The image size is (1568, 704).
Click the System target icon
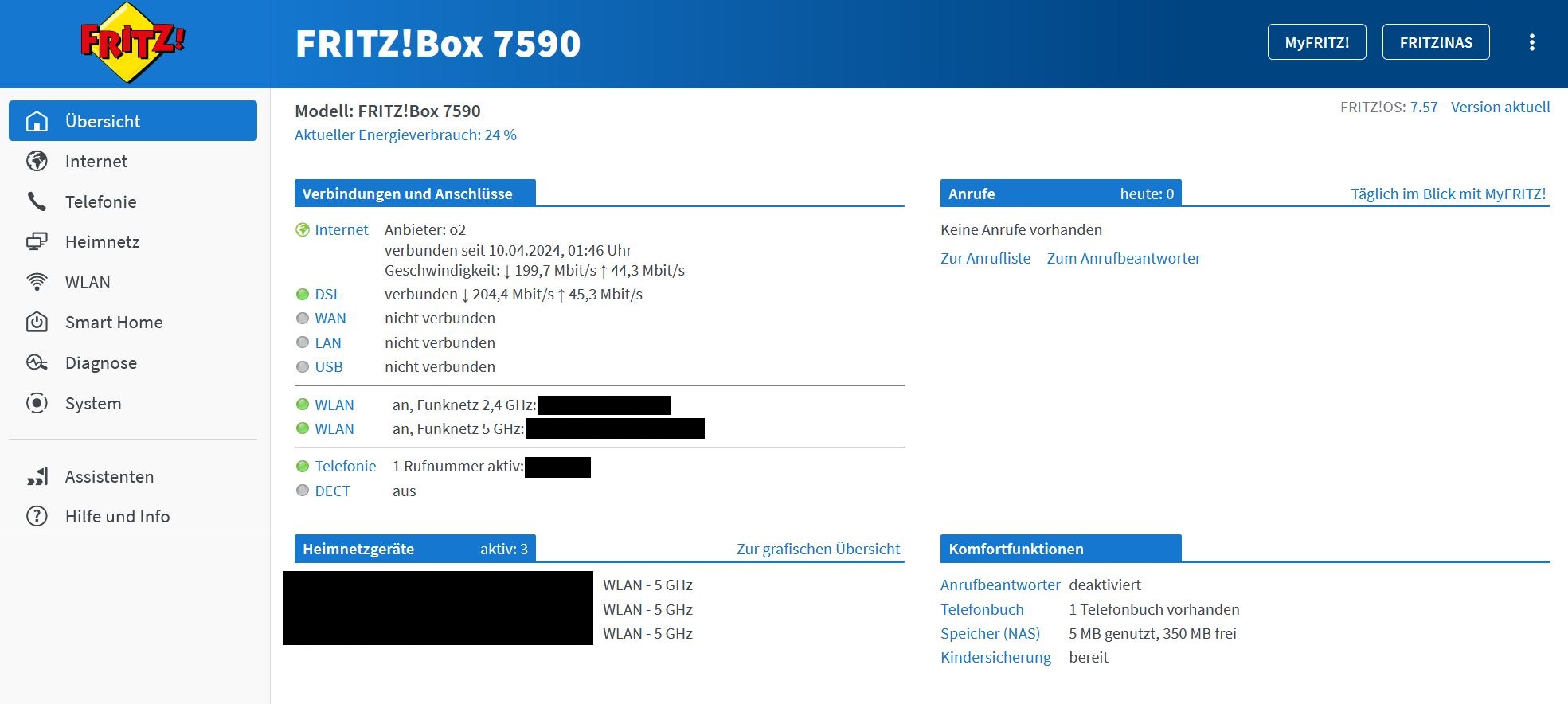pyautogui.click(x=37, y=403)
